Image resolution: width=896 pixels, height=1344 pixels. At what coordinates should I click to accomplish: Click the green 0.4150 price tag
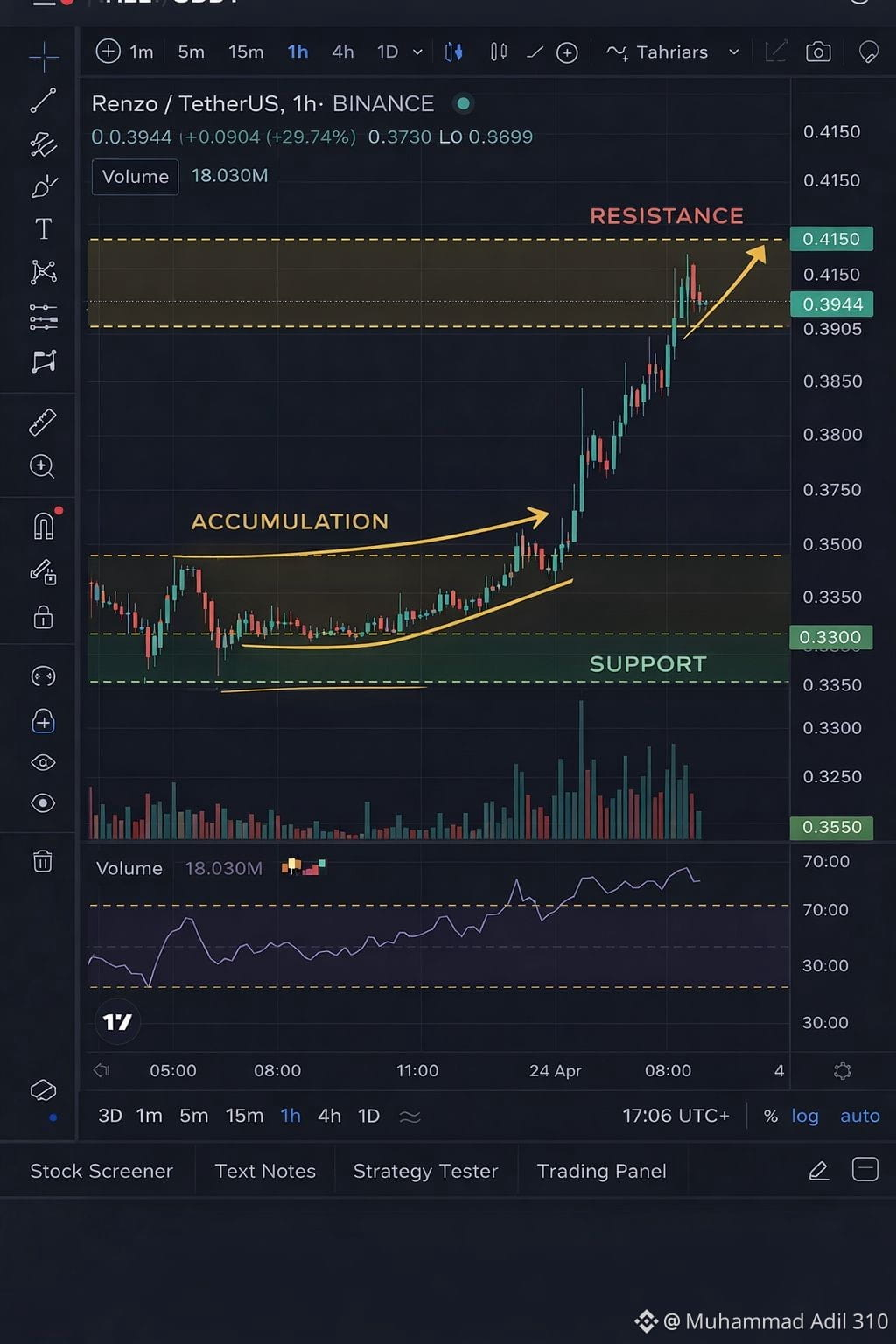click(x=831, y=239)
